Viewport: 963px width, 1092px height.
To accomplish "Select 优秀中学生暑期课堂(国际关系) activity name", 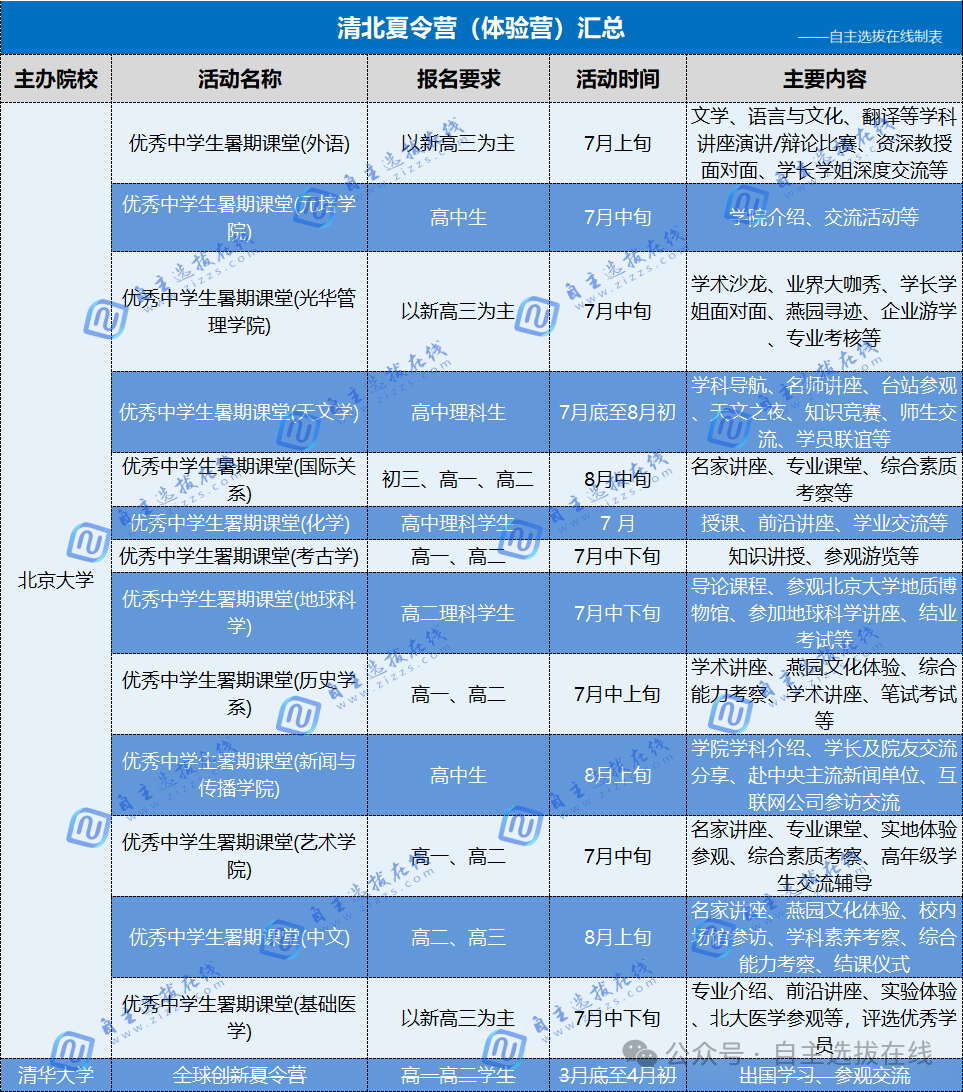I will tap(240, 479).
